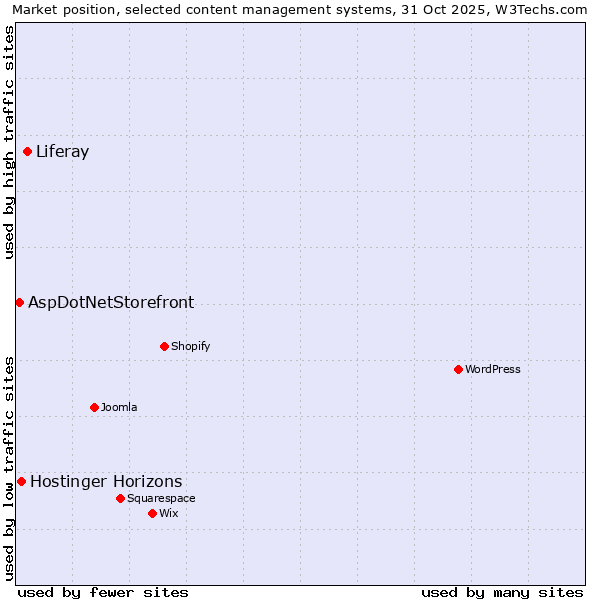Click the "used by fewer sites" axis label
This screenshot has width=600, height=600.
point(103,592)
